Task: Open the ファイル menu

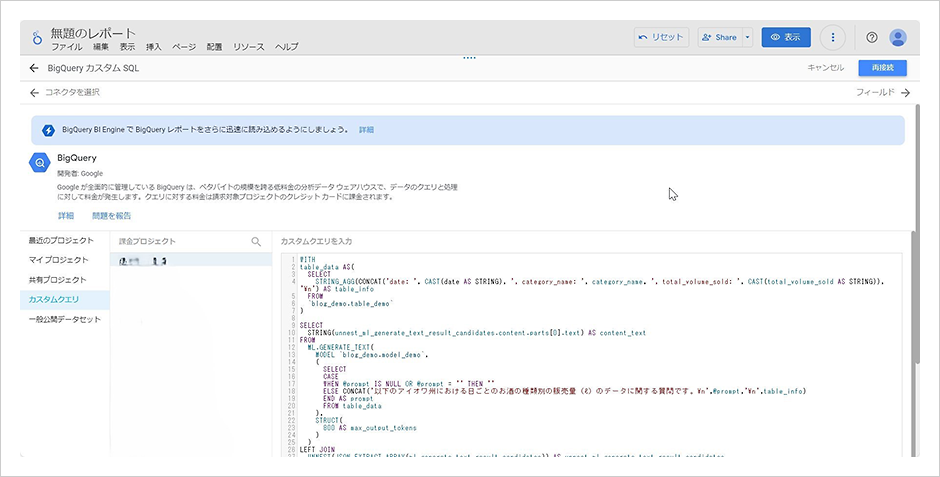Action: pos(67,47)
